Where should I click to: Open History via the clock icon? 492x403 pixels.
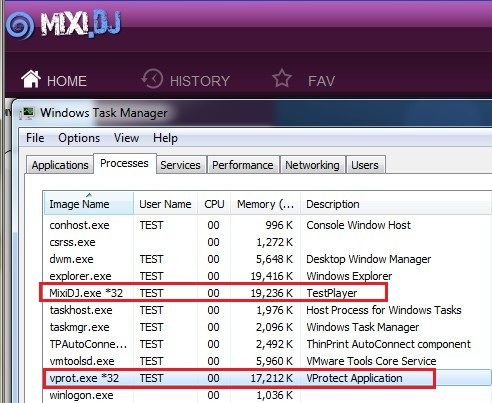point(152,79)
